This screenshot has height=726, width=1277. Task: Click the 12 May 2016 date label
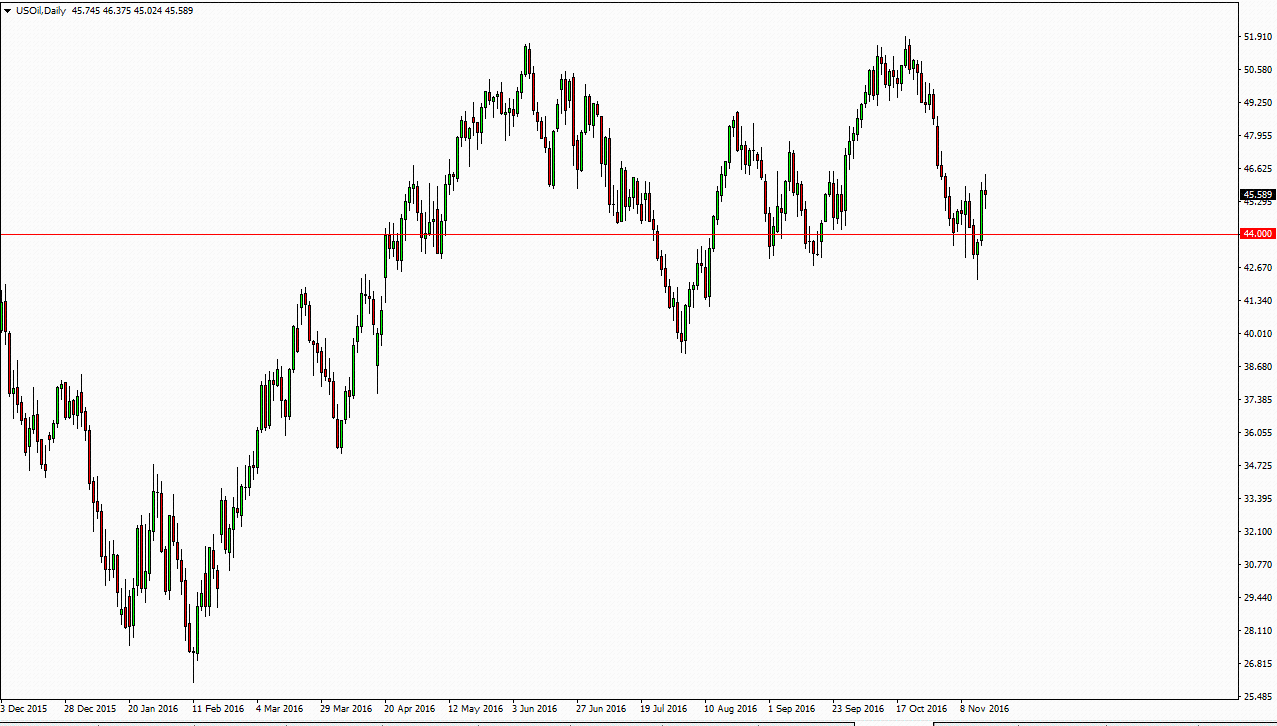[x=475, y=709]
